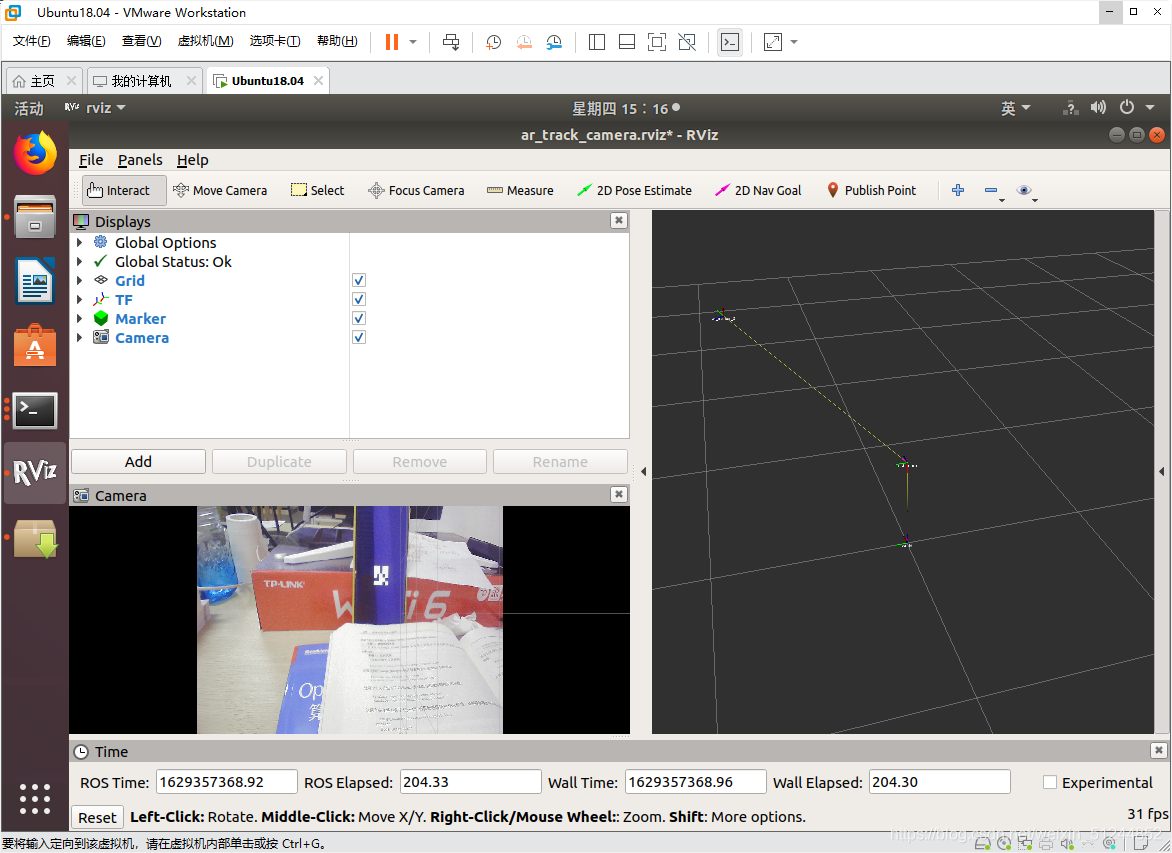Click the blue plus add-tool icon

pos(957,190)
